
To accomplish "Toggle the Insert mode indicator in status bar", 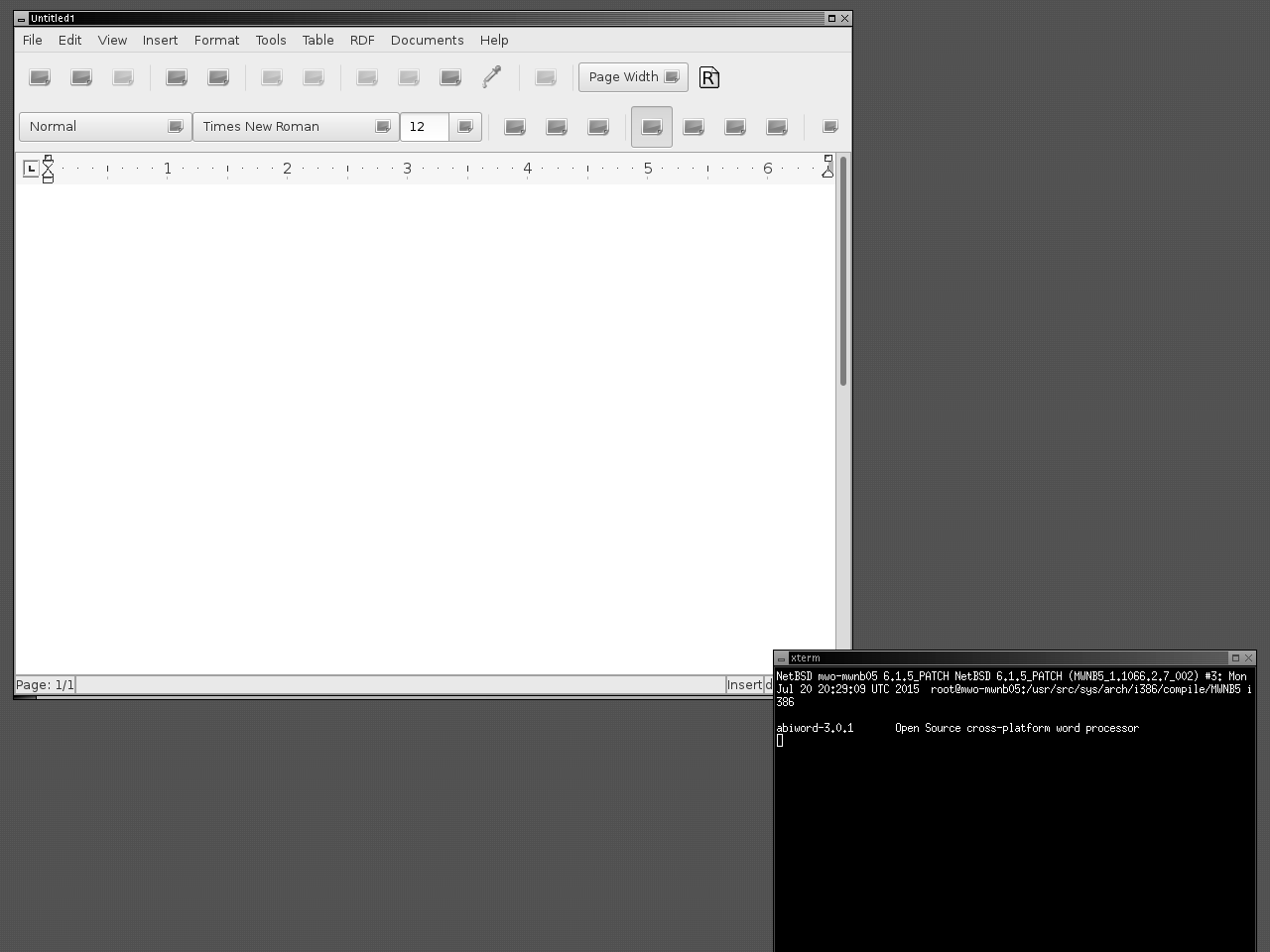I will [744, 684].
